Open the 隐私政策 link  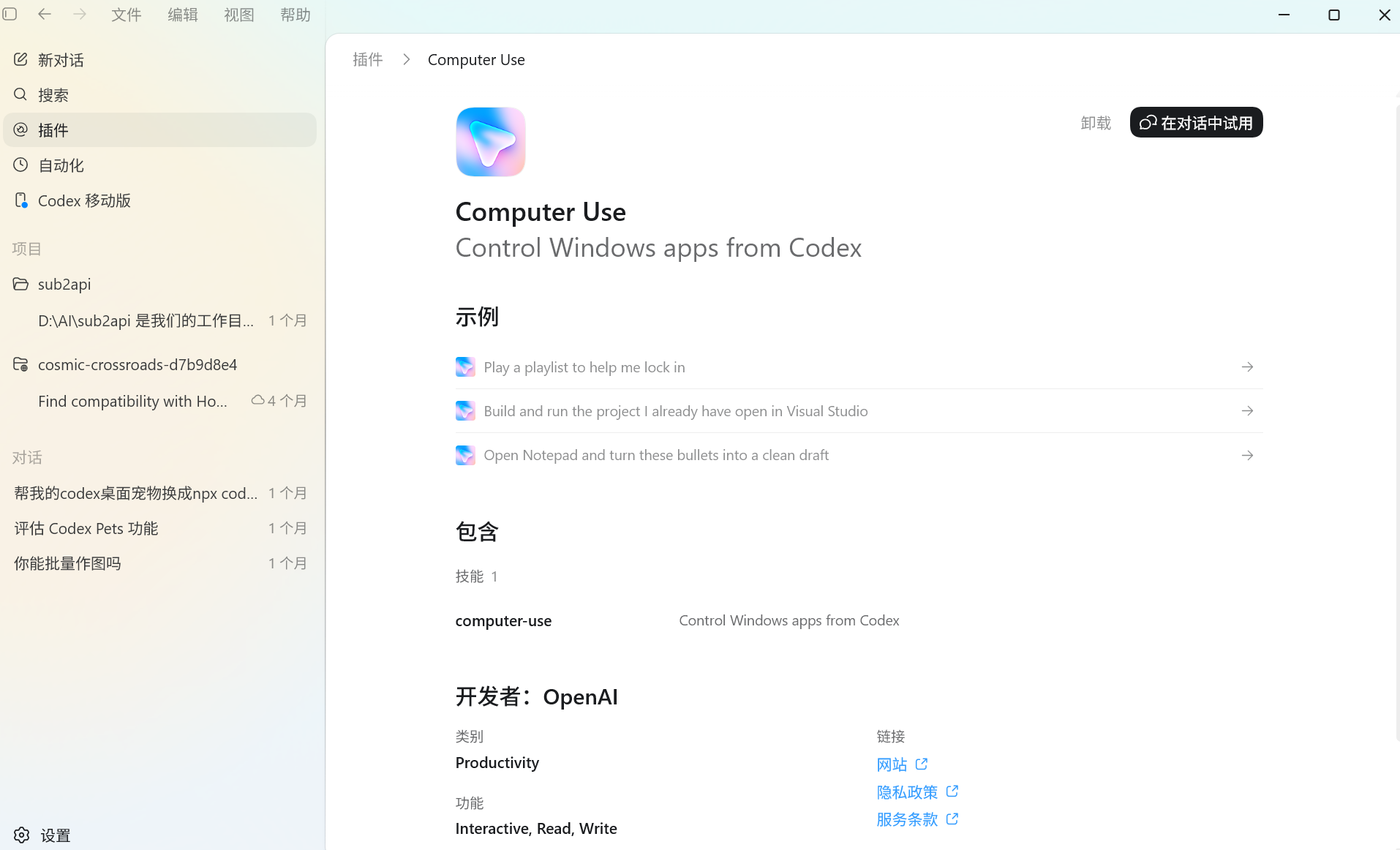pyautogui.click(x=907, y=792)
